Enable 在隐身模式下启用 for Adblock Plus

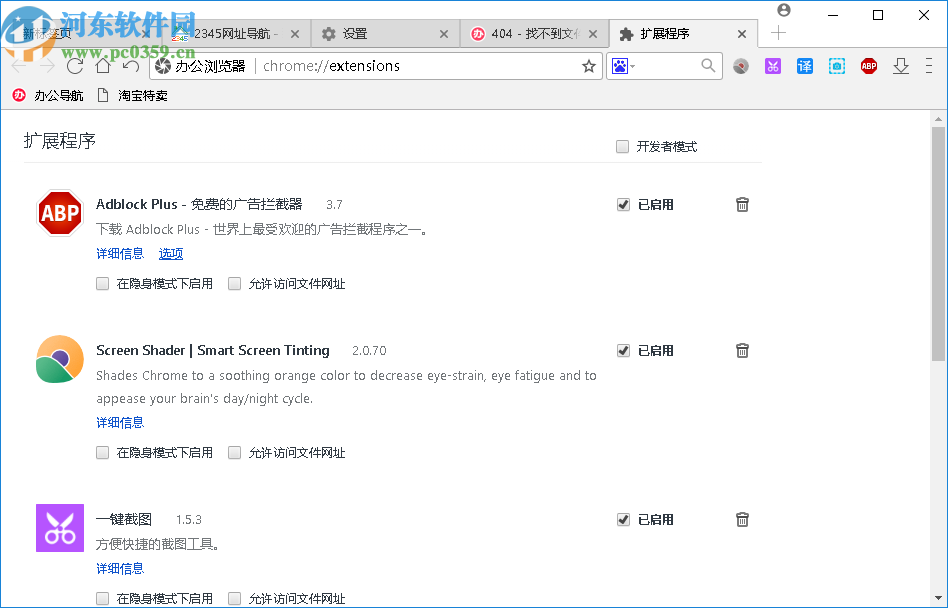point(102,283)
